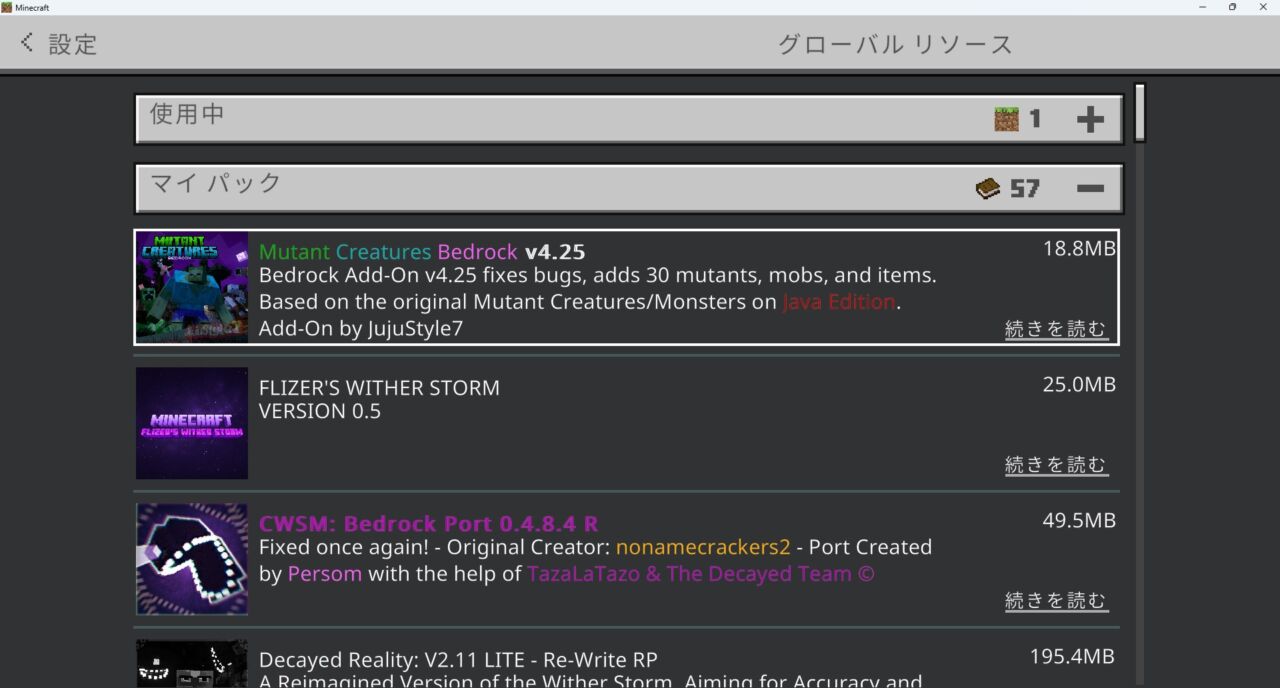Click the グローバル リソース page title
Screen dimensions: 1280x688
(895, 44)
